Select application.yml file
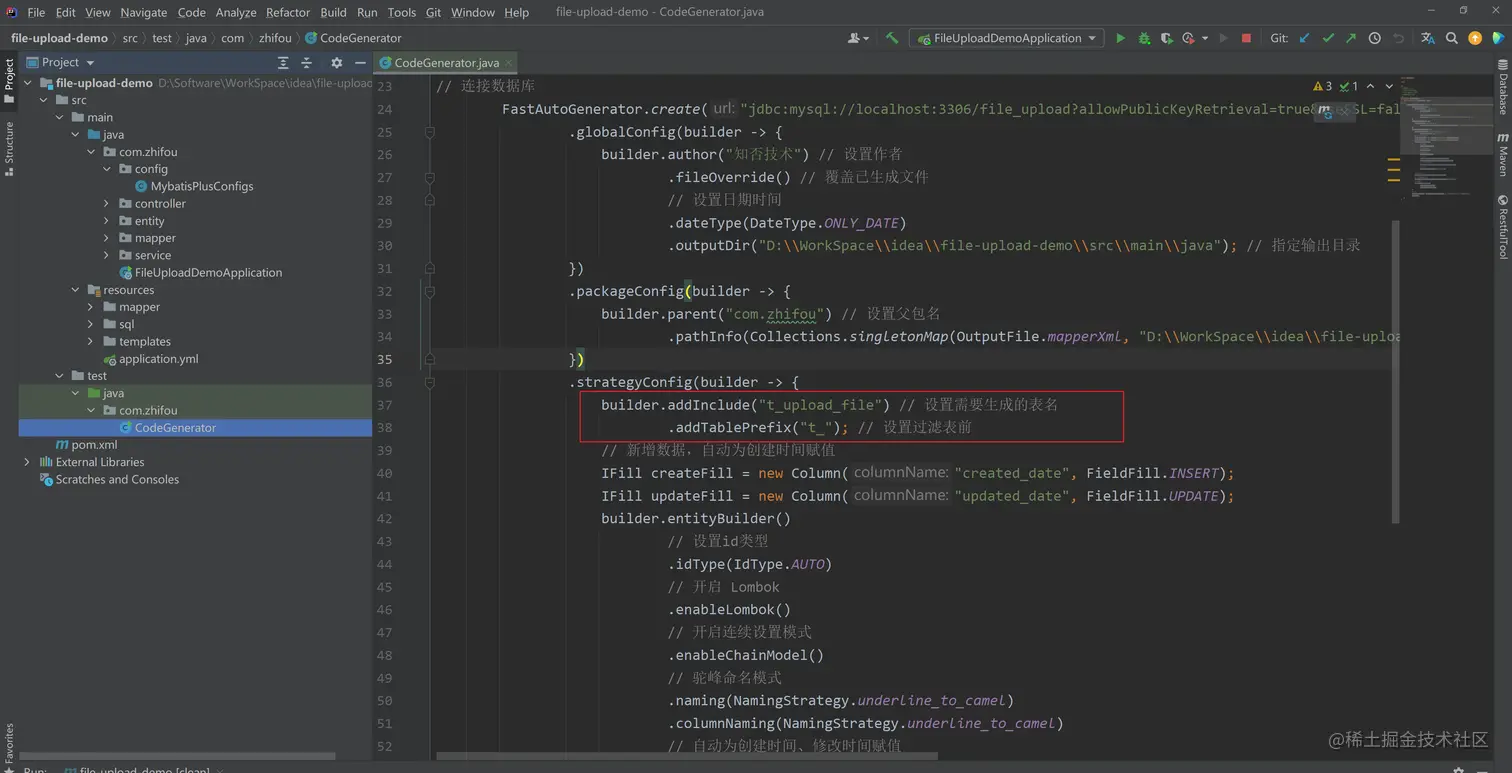 pos(158,359)
